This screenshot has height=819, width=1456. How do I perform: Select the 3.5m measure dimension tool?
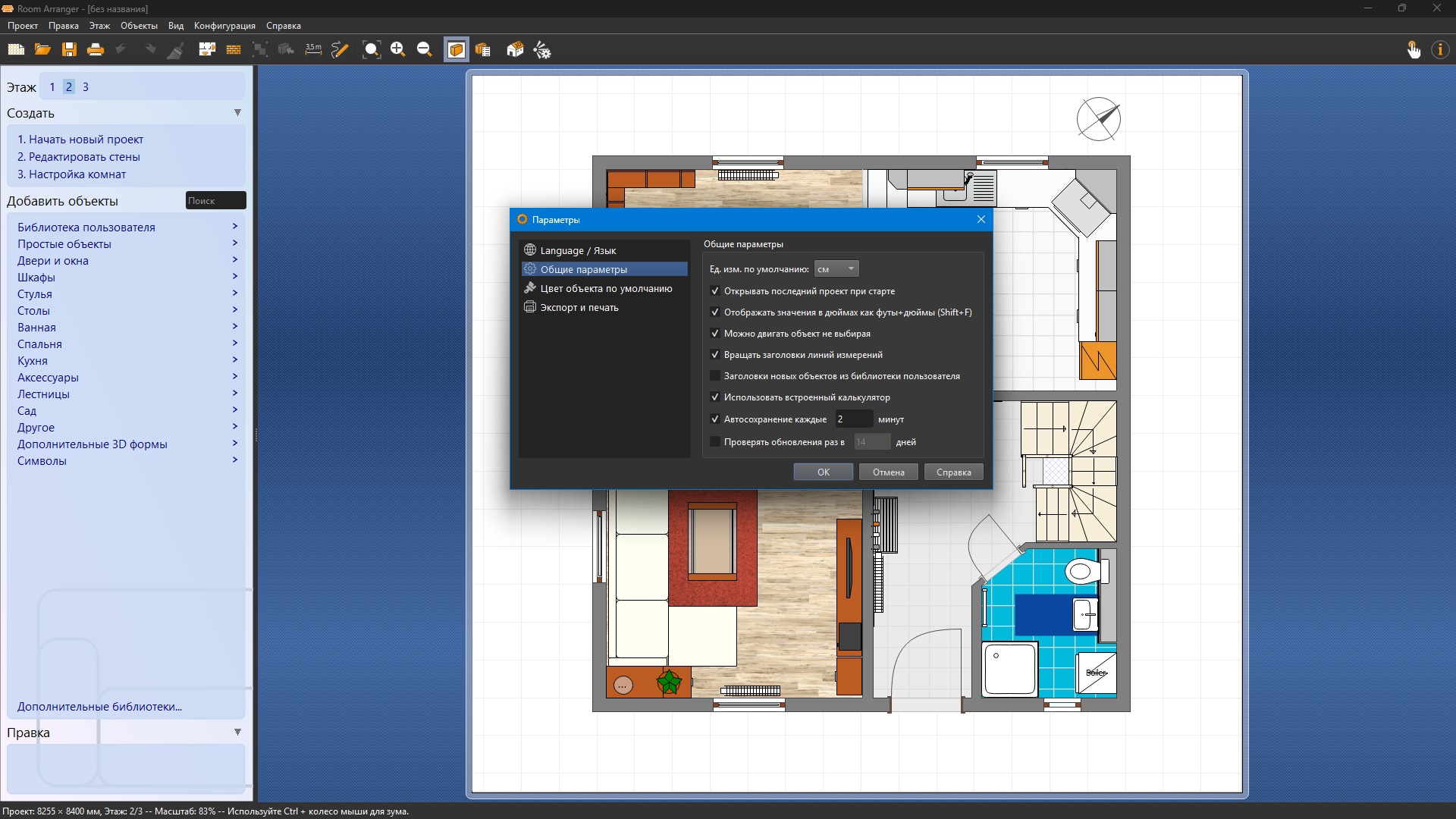click(313, 50)
